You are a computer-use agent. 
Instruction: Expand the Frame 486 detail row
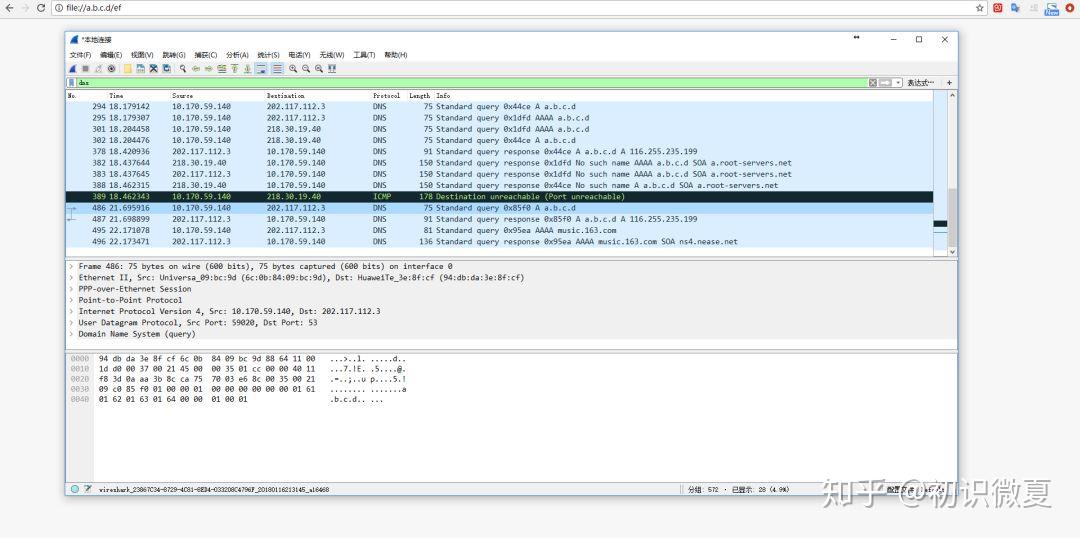[x=71, y=267]
